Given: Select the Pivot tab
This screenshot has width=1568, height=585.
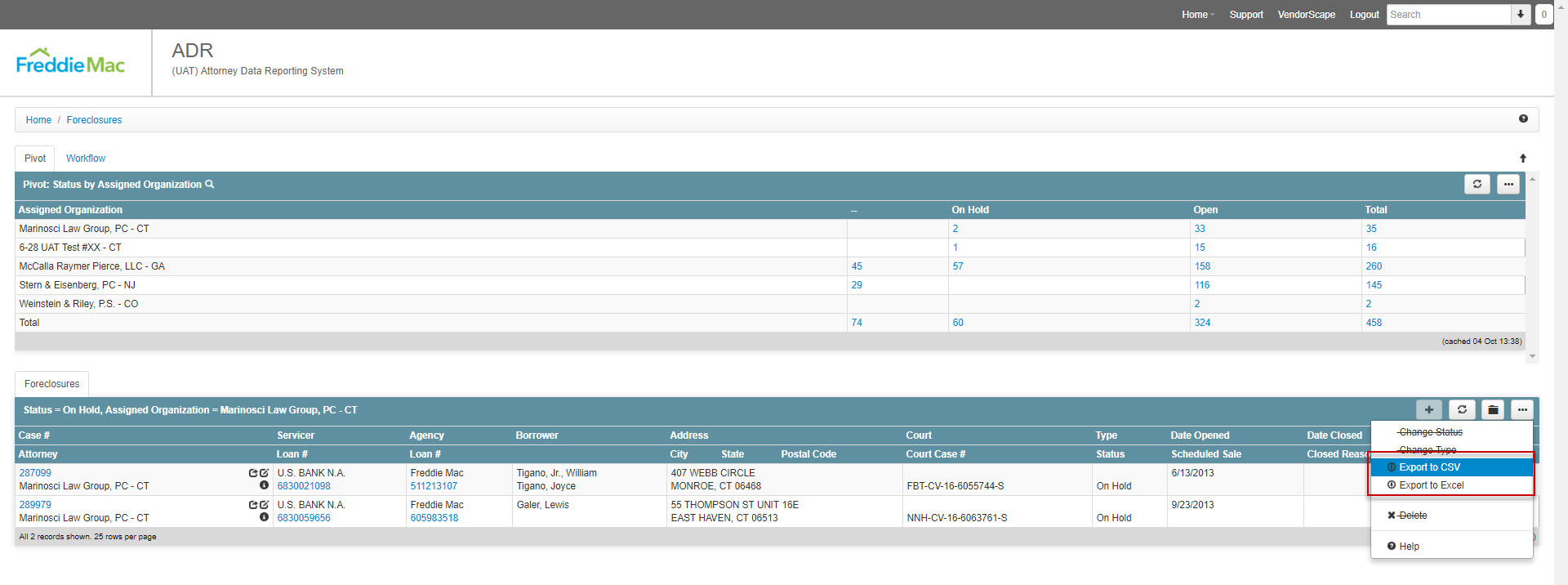Looking at the screenshot, I should pos(35,159).
